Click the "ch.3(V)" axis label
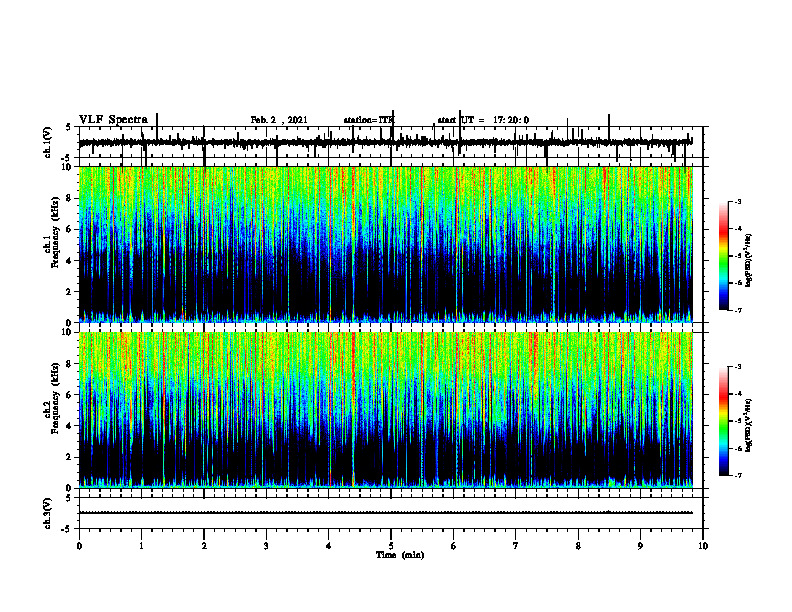 (48, 513)
